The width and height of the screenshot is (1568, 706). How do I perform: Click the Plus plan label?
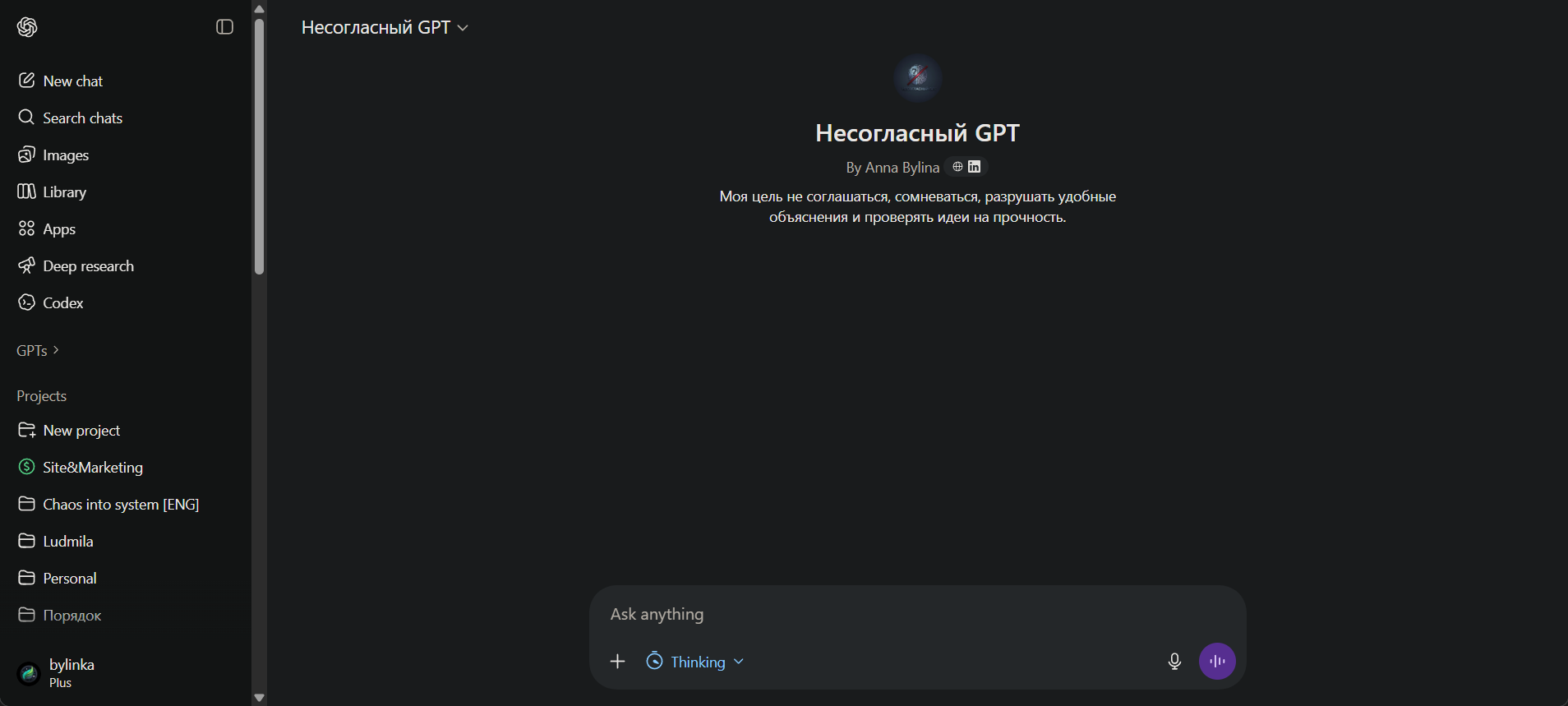(60, 683)
